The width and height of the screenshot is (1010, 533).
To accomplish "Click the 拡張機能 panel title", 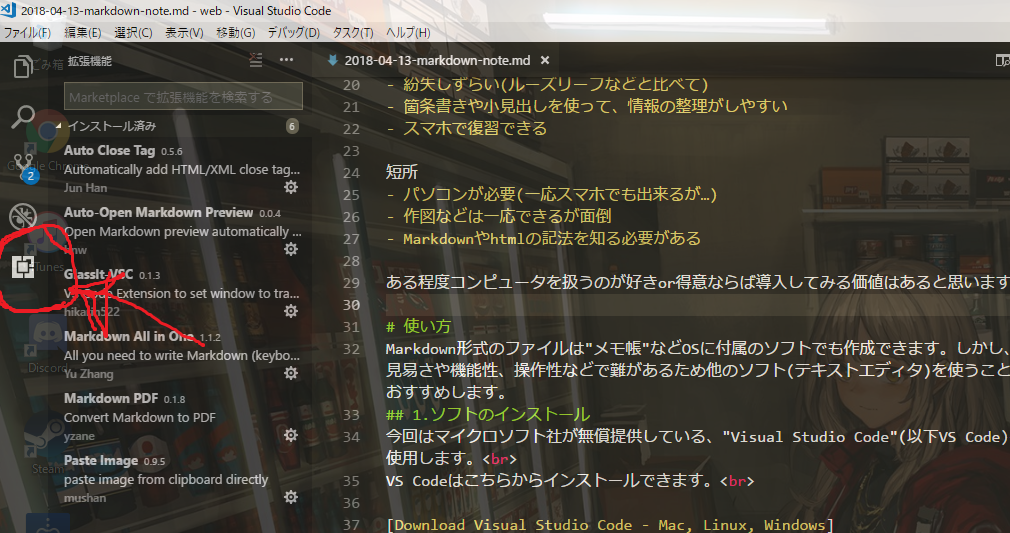I will pos(90,61).
